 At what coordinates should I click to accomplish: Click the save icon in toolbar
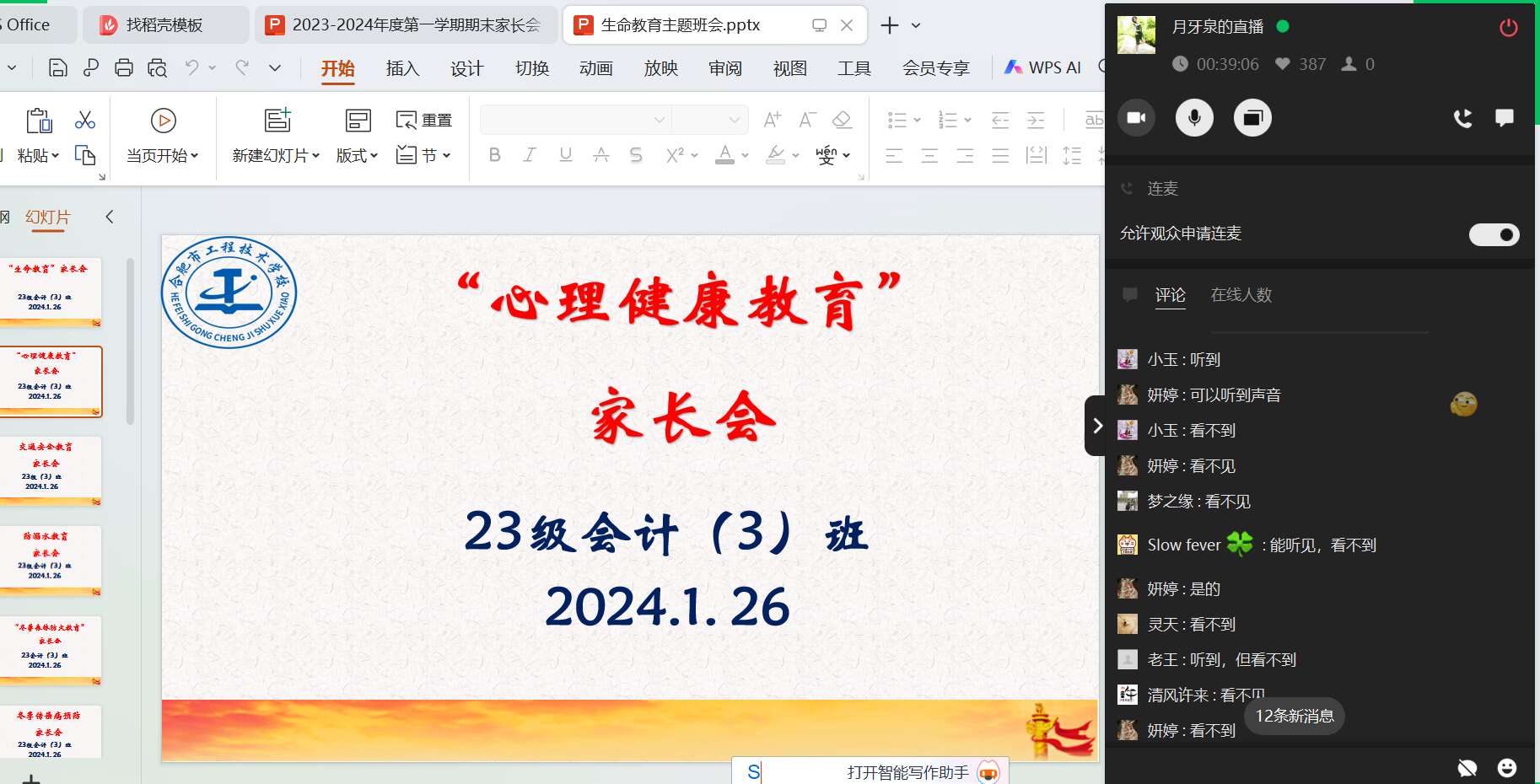(x=58, y=68)
